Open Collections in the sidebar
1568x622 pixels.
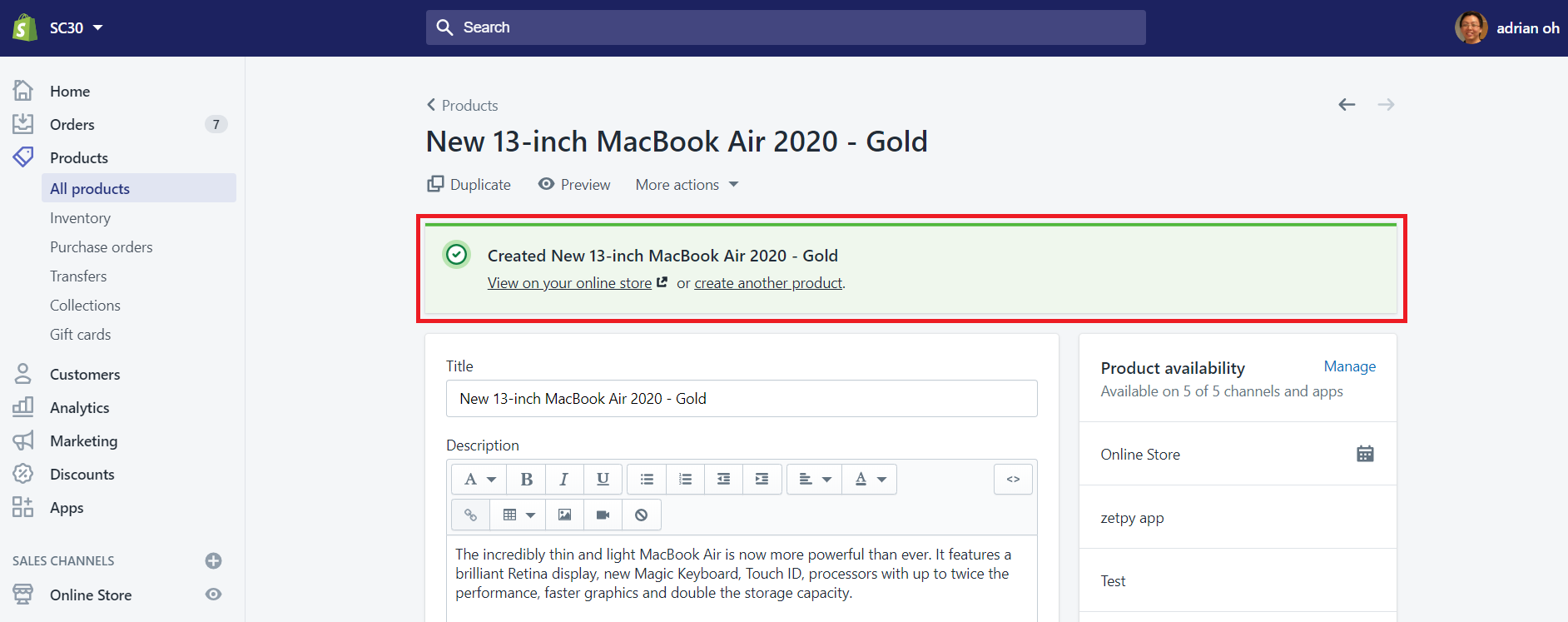click(85, 305)
